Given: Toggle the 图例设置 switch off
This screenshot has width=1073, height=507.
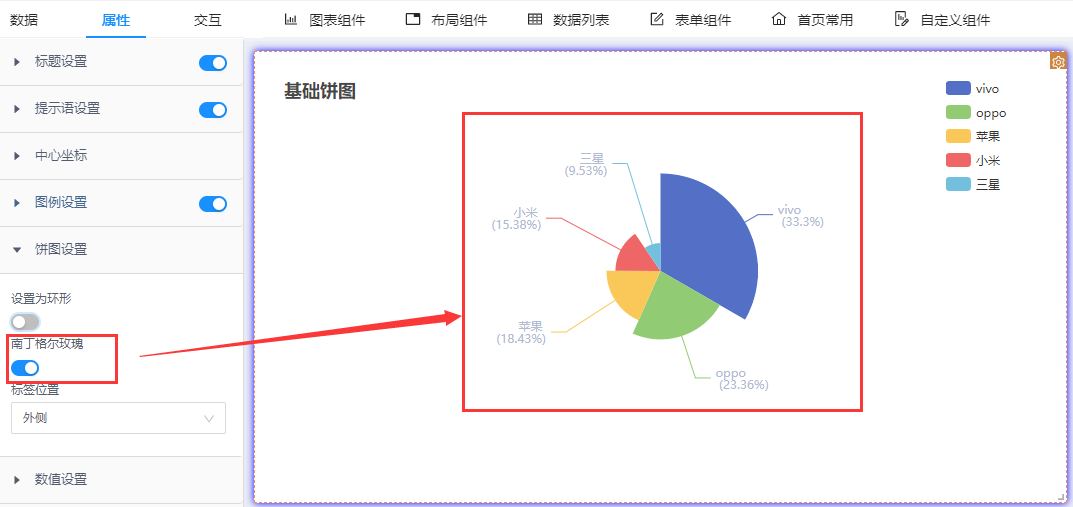Looking at the screenshot, I should 213,204.
